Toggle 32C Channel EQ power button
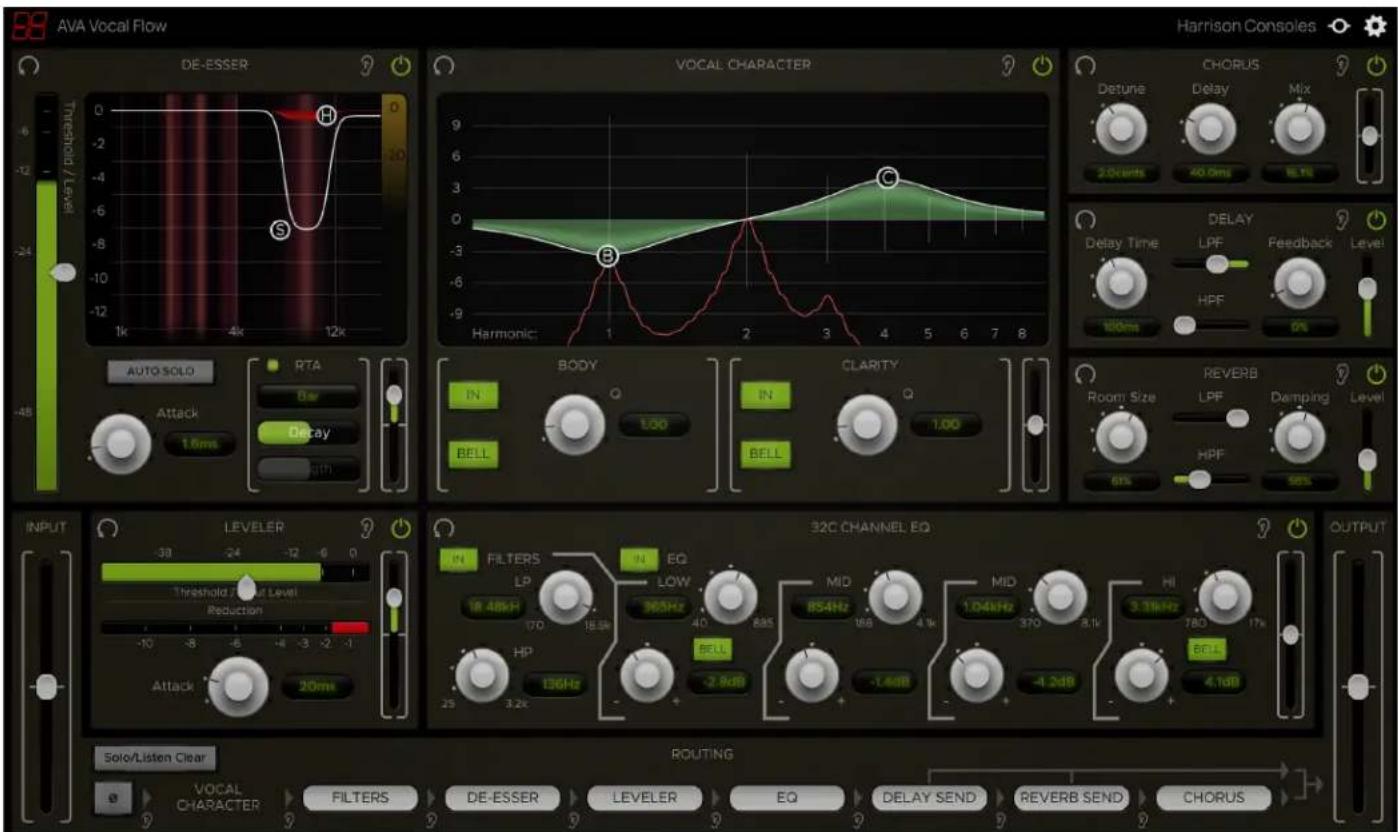 1297,528
